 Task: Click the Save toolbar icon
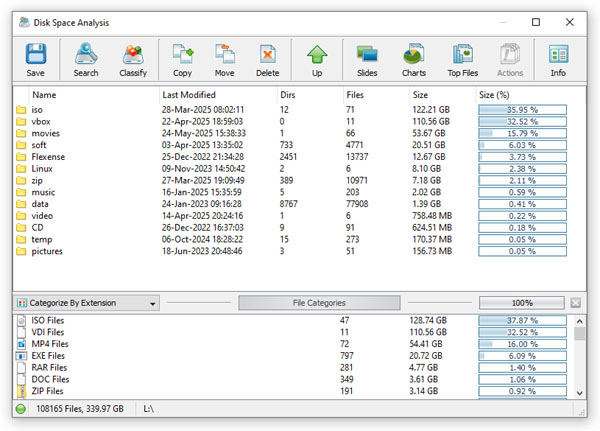click(x=36, y=54)
